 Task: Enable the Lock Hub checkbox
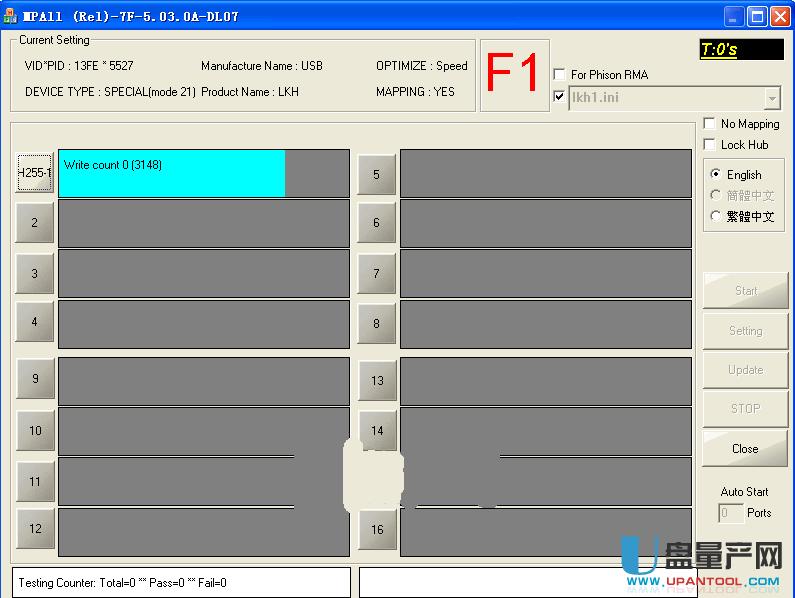coord(709,145)
